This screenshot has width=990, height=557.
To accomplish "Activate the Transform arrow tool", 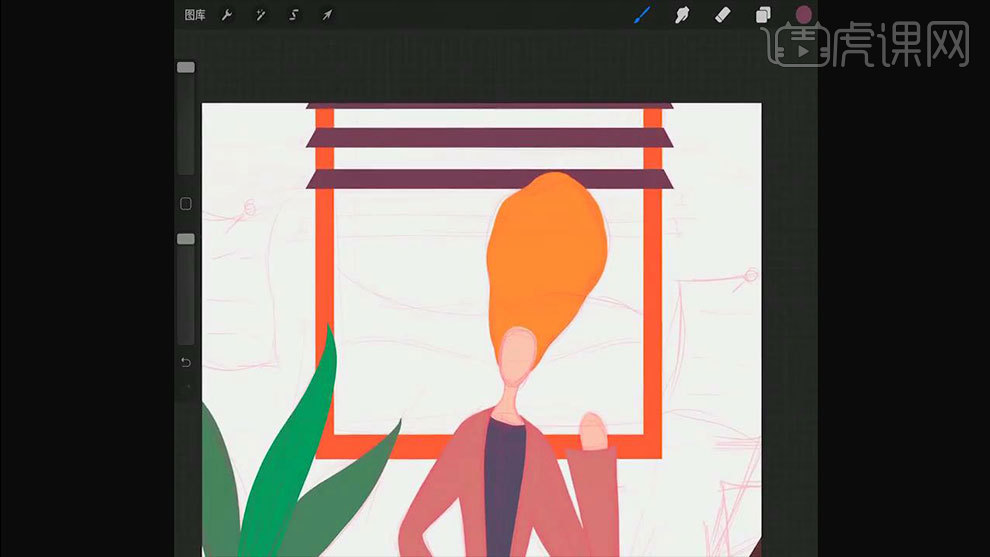I will [x=327, y=15].
